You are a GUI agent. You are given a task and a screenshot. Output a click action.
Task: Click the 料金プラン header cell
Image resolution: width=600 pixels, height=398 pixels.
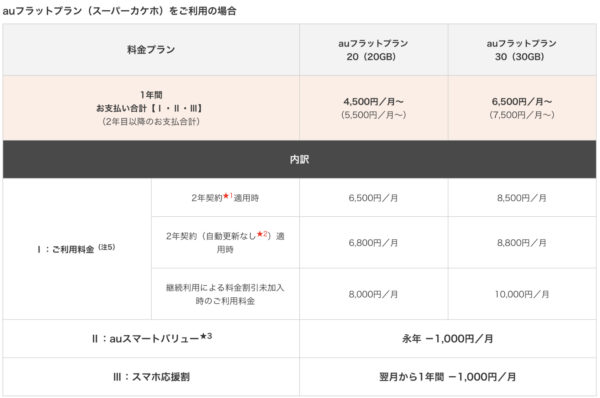151,50
